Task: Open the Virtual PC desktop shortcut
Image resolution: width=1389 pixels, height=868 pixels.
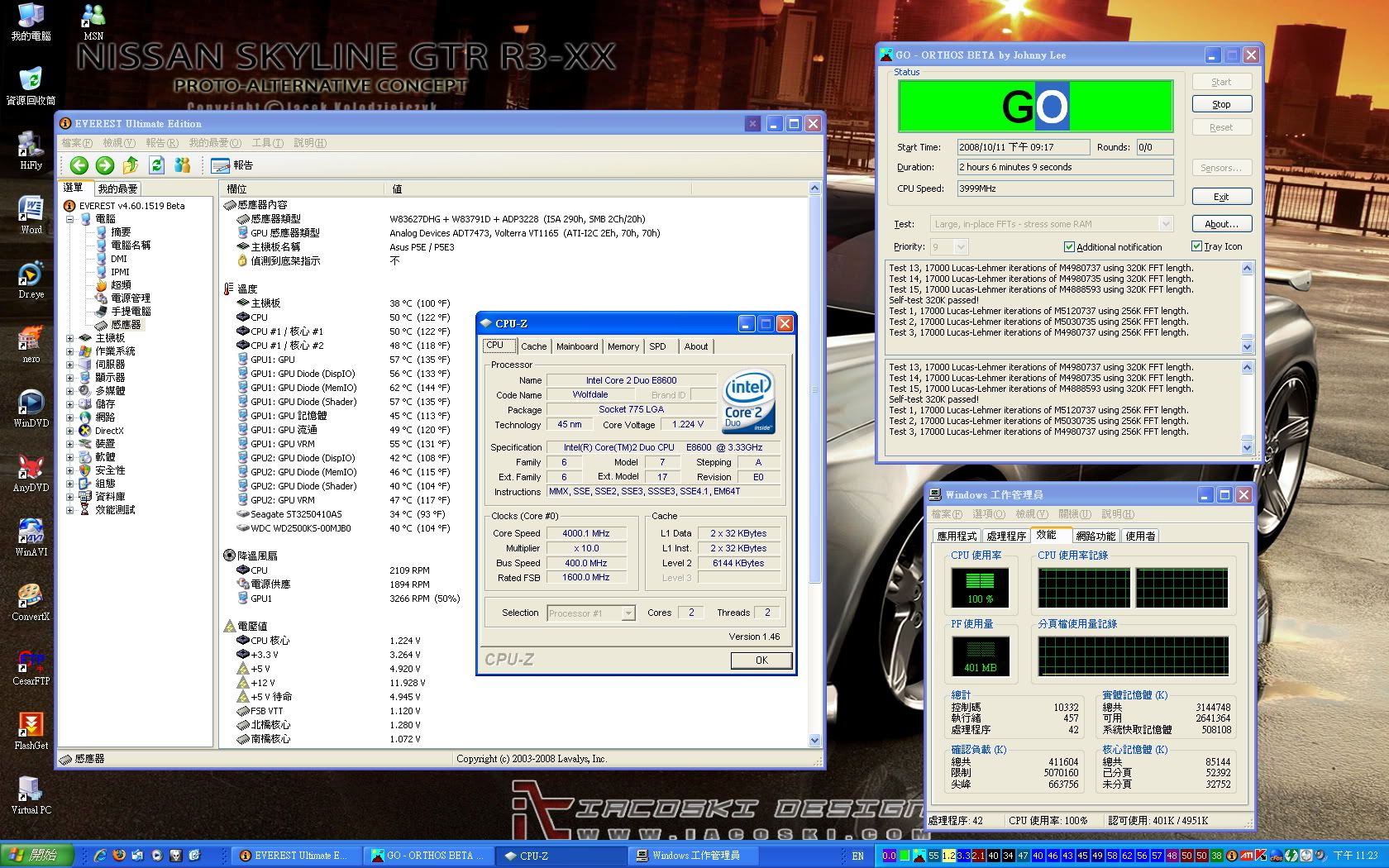Action: [x=31, y=796]
